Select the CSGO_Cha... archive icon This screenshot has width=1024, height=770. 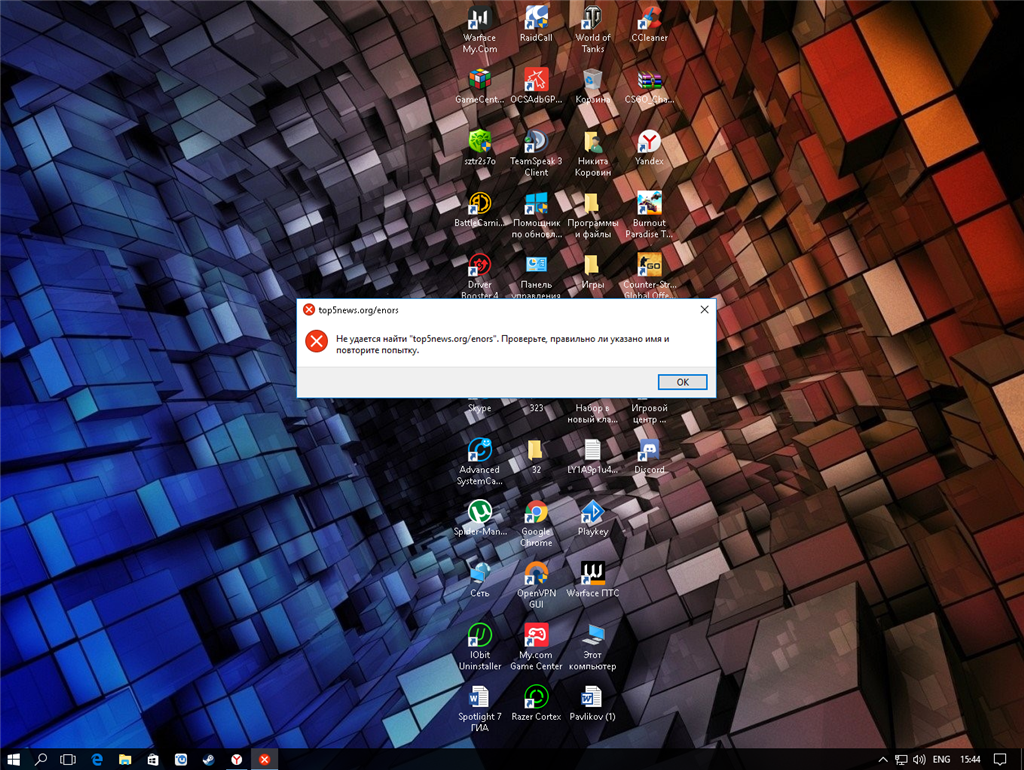(649, 86)
